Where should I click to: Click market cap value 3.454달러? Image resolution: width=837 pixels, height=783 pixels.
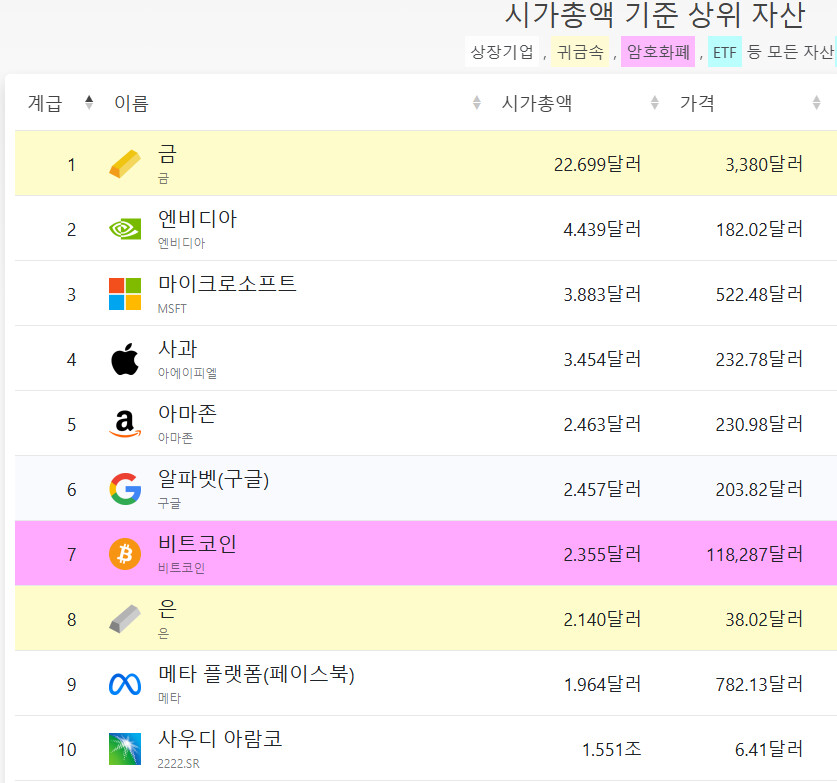(x=602, y=359)
